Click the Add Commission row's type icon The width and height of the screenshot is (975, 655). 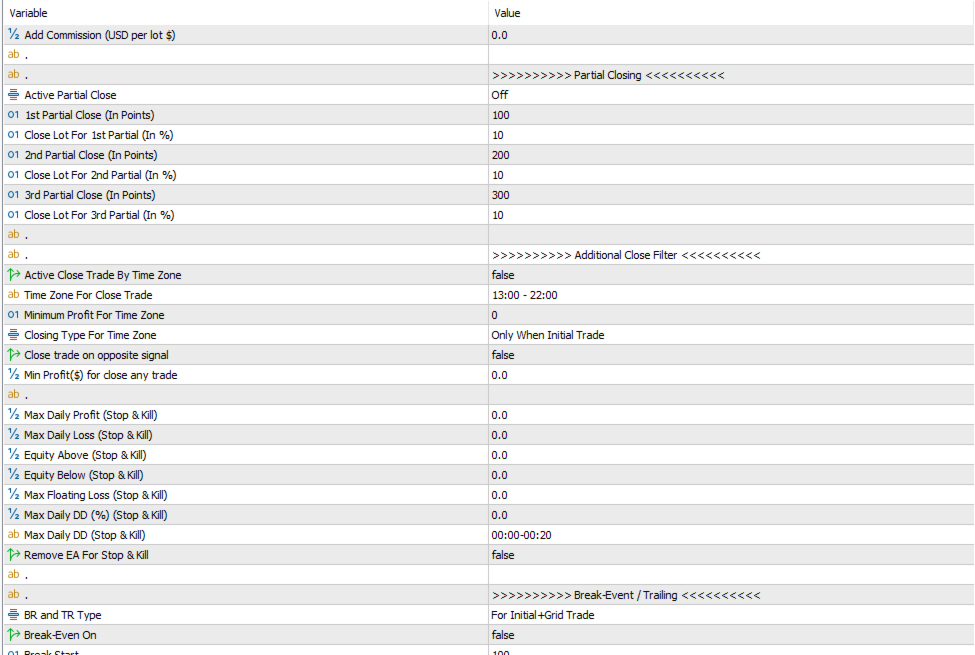click(x=13, y=35)
